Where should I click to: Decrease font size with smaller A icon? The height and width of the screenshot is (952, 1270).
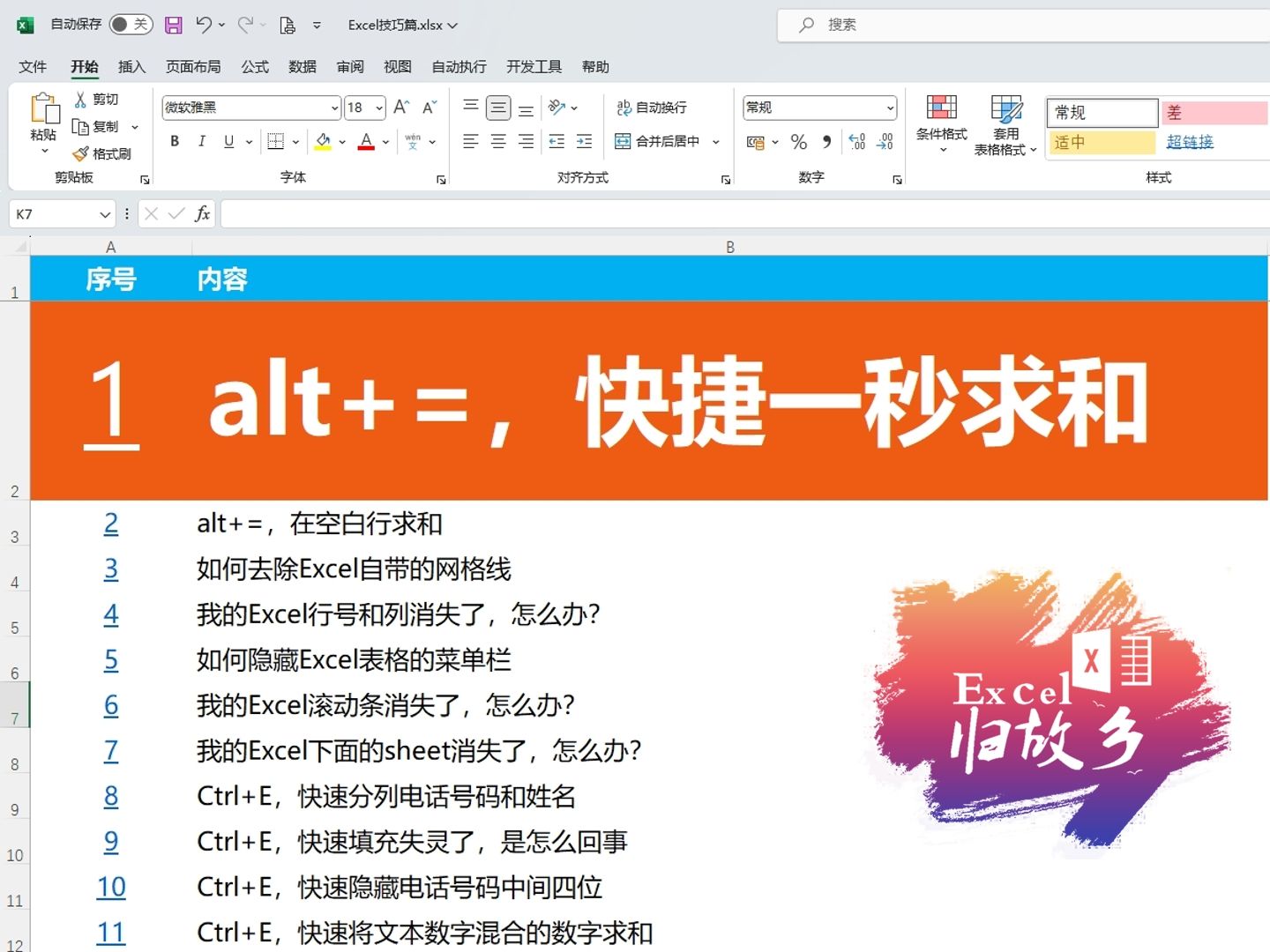click(430, 108)
